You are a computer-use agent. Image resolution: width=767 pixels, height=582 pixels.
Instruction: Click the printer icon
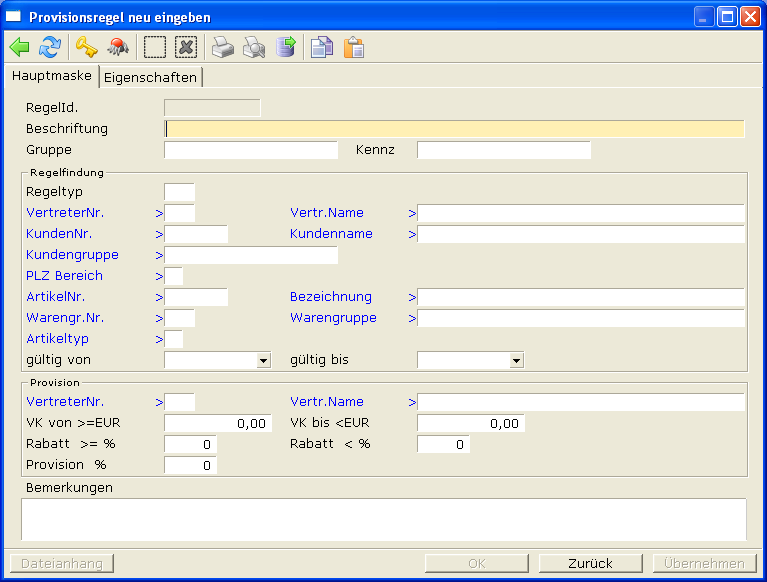(x=223, y=47)
